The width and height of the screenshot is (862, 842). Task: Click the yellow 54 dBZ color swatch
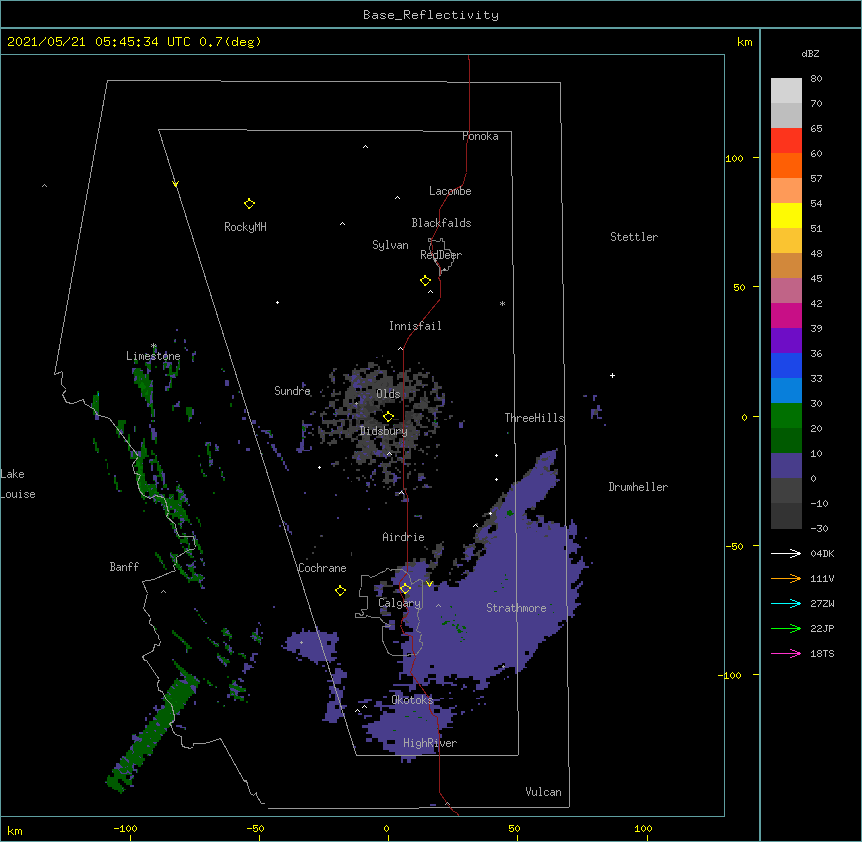coord(786,215)
